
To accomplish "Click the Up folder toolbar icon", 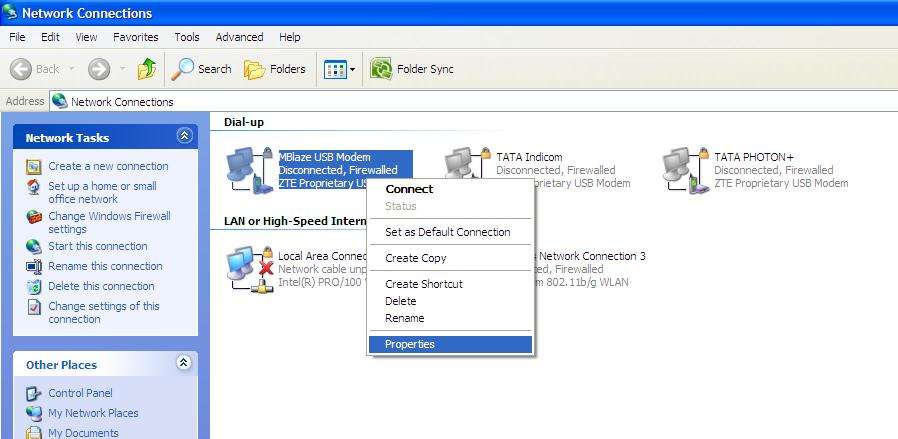I will click(x=147, y=69).
